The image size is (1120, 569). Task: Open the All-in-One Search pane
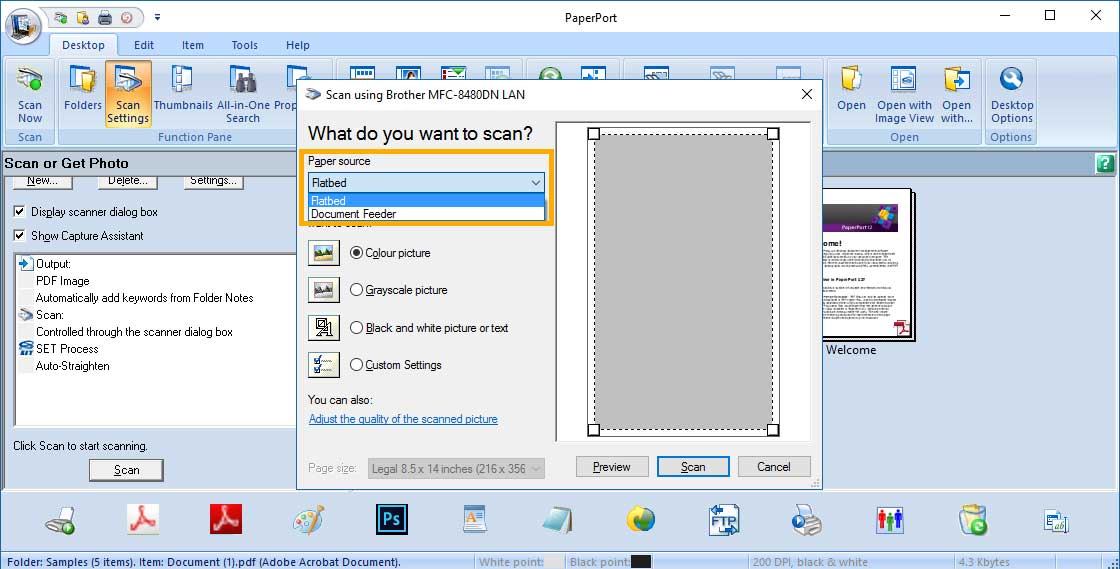pyautogui.click(x=243, y=95)
